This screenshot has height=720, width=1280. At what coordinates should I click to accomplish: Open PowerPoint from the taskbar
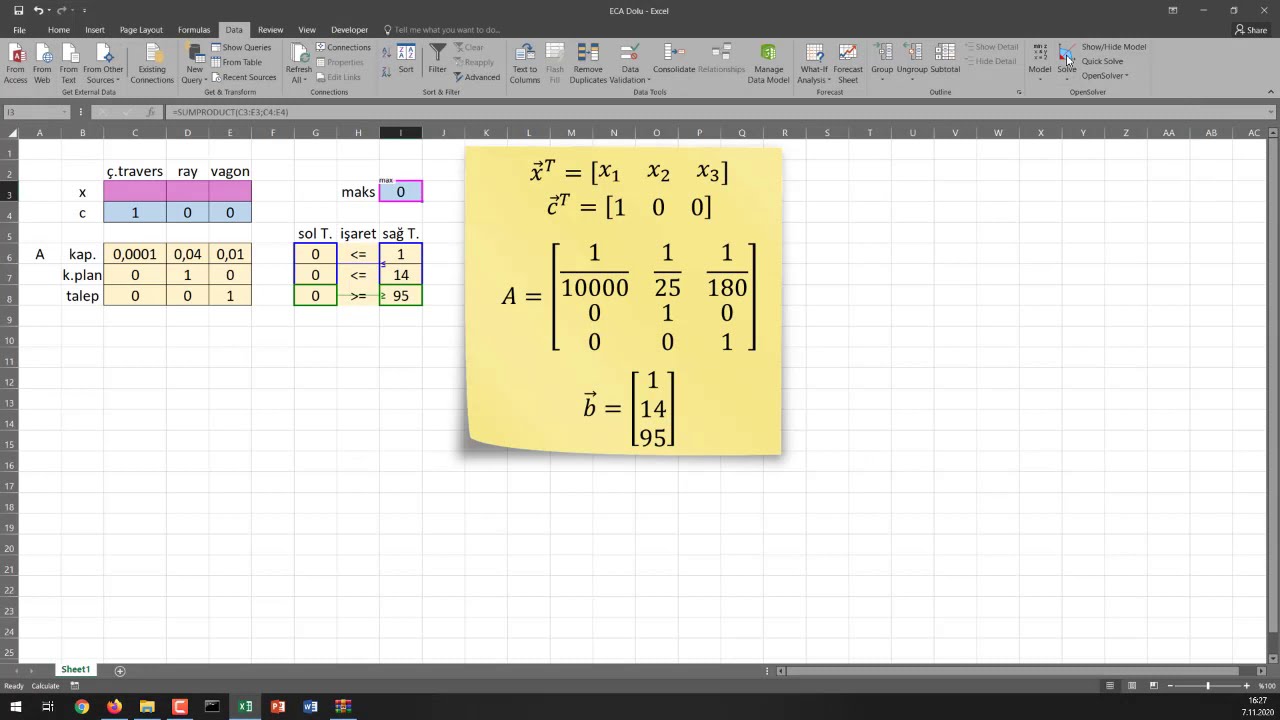[278, 706]
